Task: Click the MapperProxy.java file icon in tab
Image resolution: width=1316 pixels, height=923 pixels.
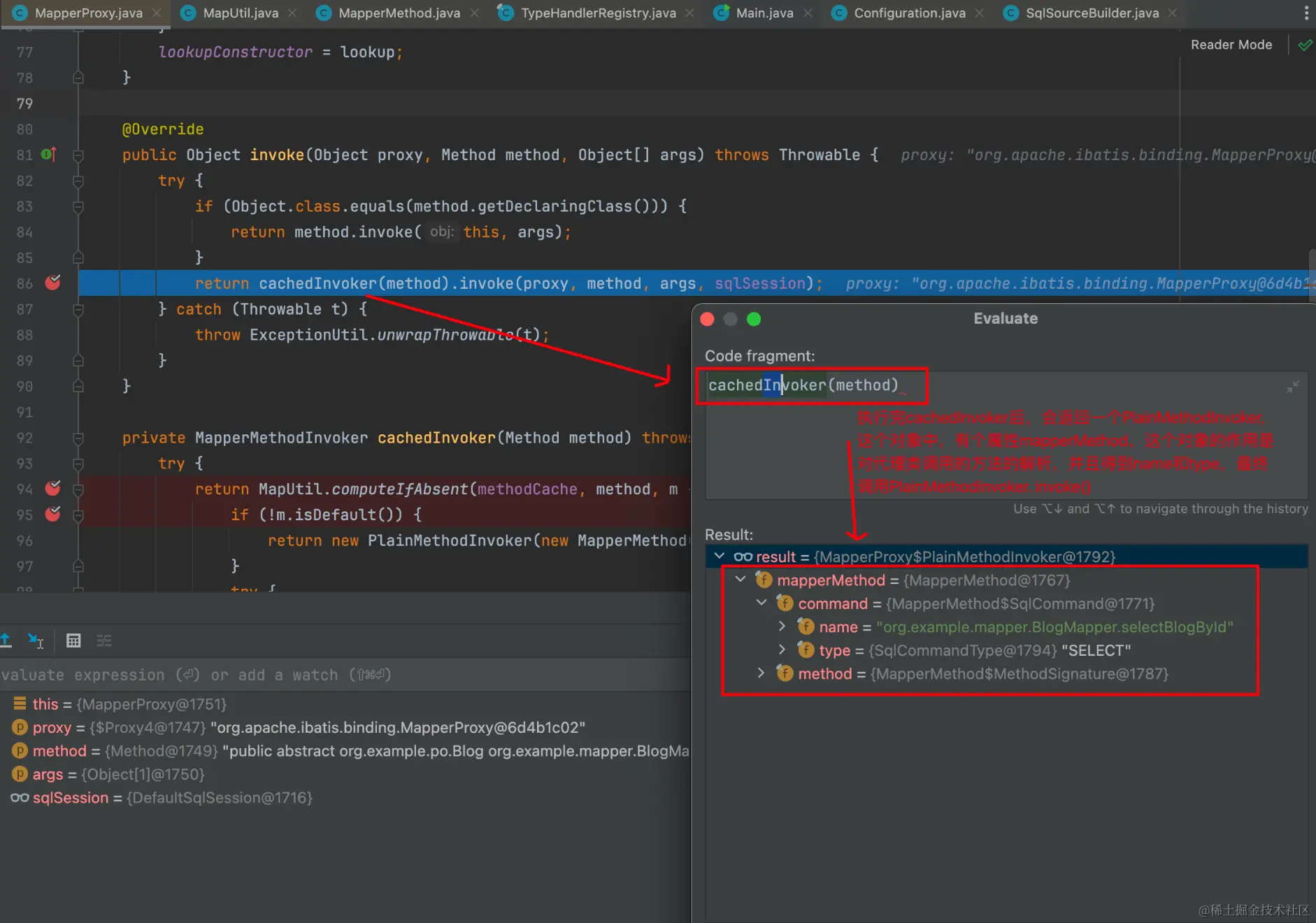Action: tap(20, 13)
